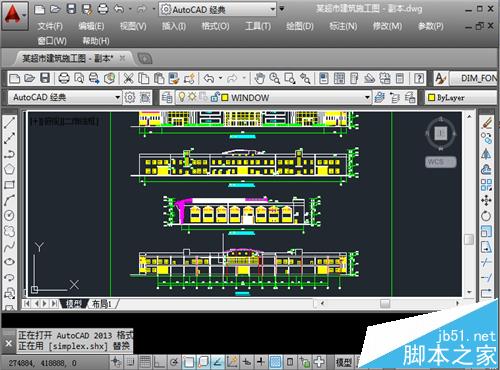Open the AutoCAD application menu button
Image resolution: width=500 pixels, height=370 pixels.
click(14, 15)
